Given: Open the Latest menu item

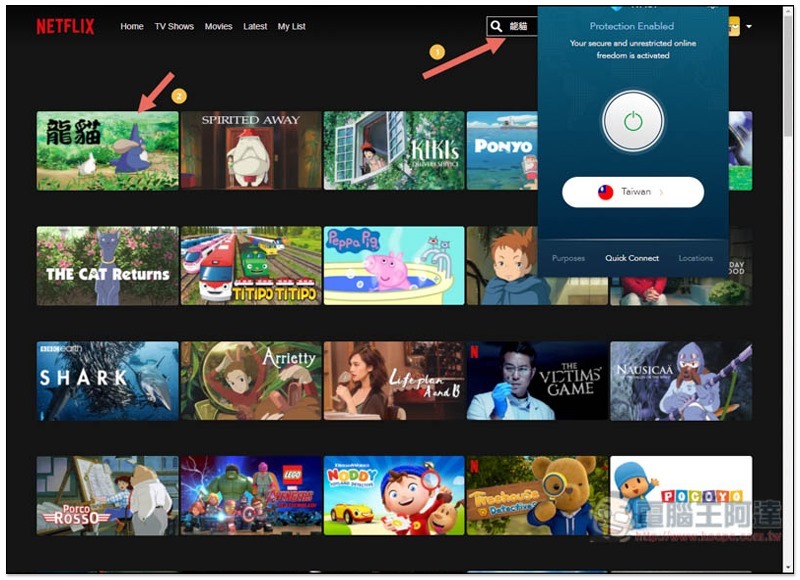Looking at the screenshot, I should tap(255, 26).
